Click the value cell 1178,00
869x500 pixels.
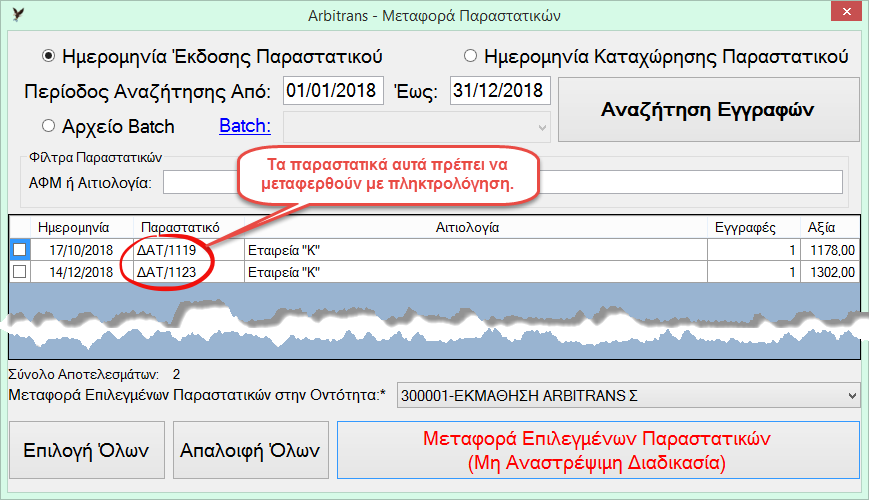(830, 250)
